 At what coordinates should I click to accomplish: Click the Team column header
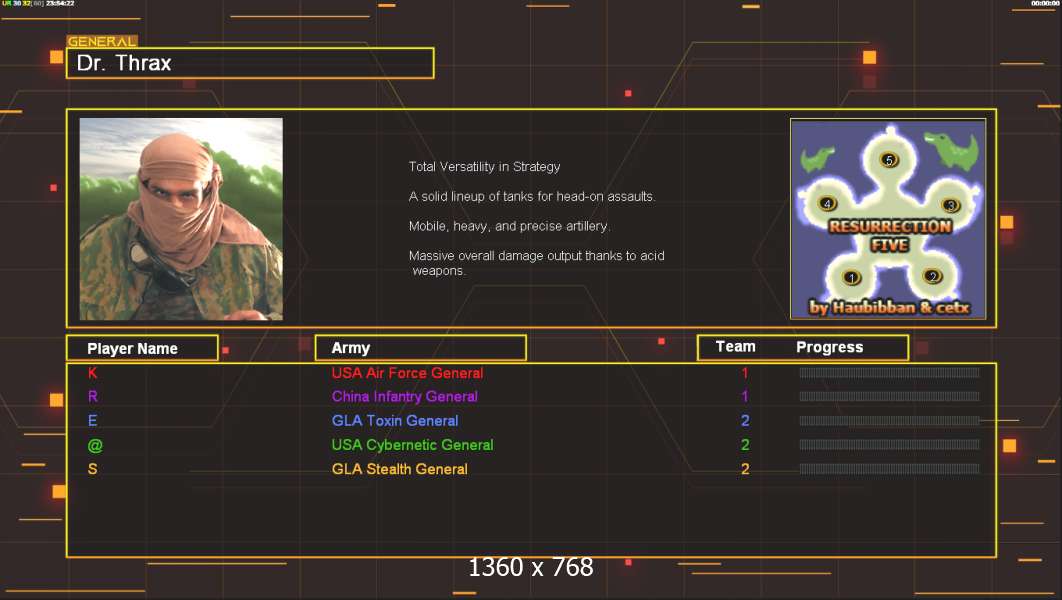pos(735,347)
